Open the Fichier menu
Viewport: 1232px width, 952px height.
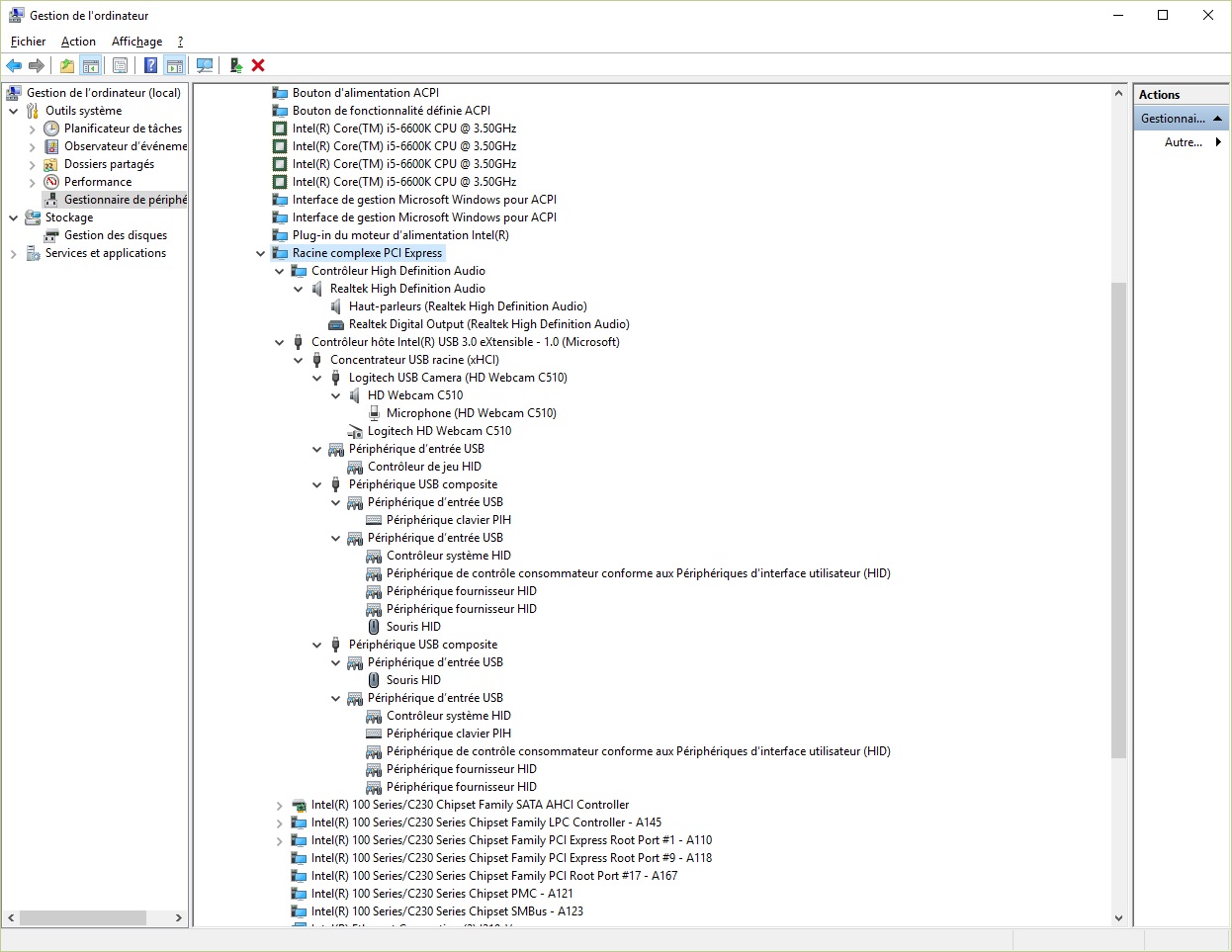point(28,42)
